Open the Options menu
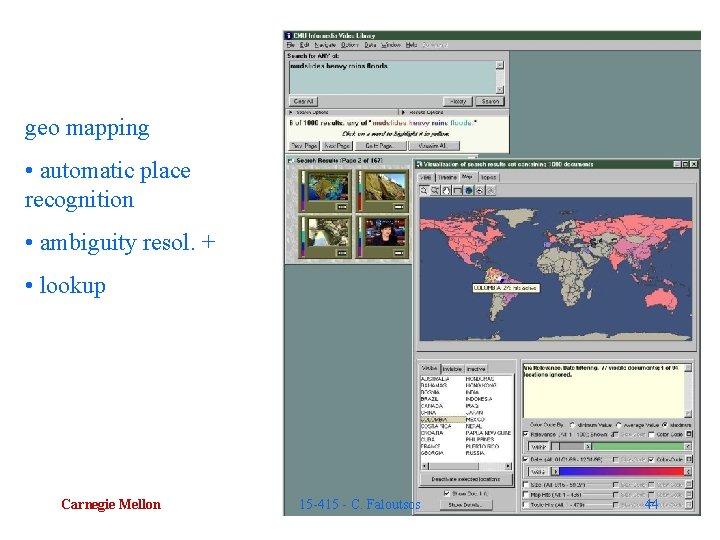Viewport: 720px width, 540px height. pyautogui.click(x=349, y=45)
